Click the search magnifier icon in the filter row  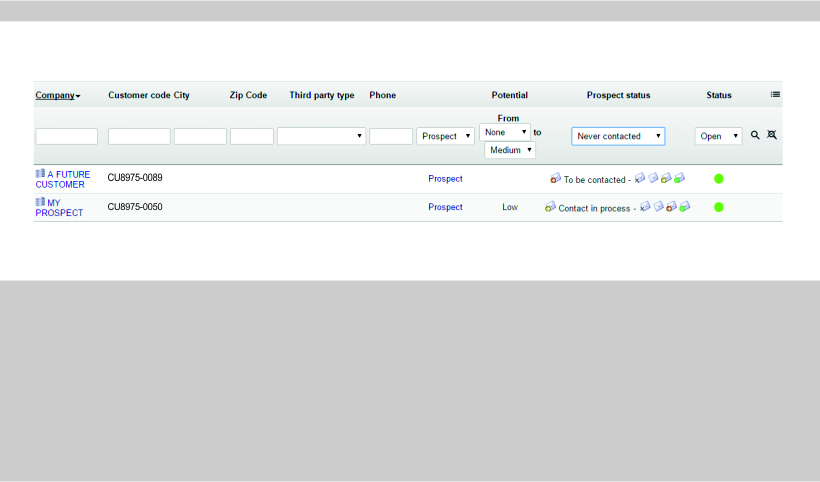756,135
